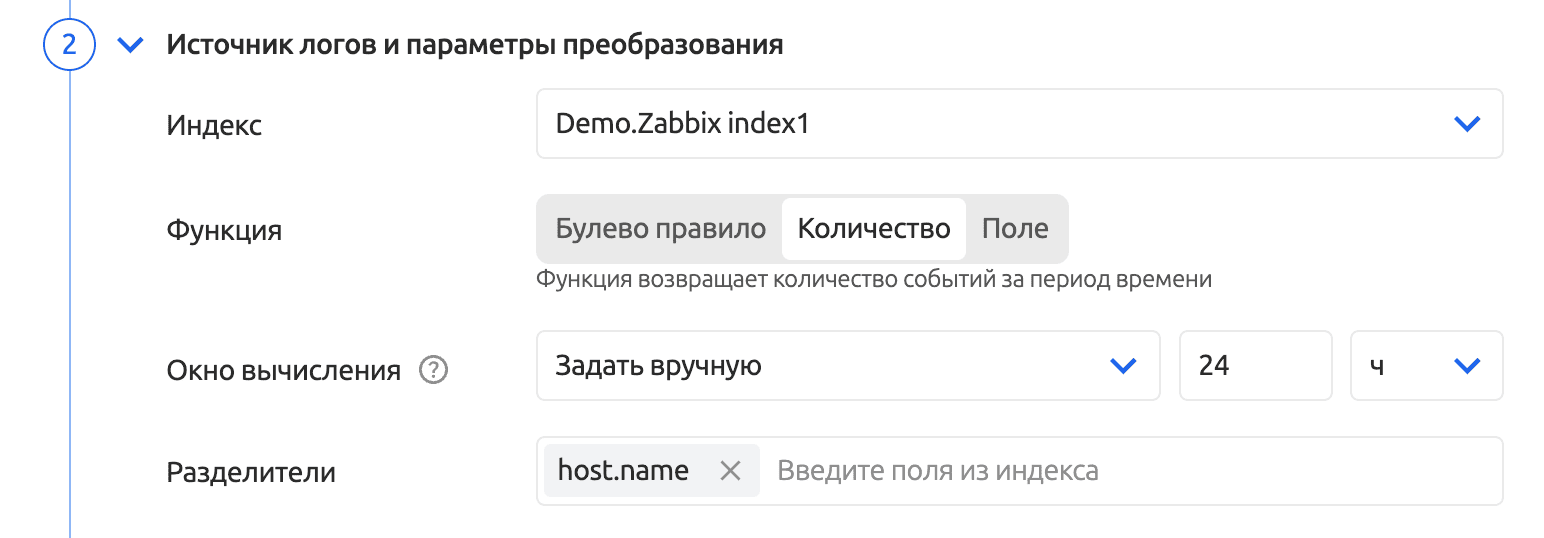The image size is (1544, 538).
Task: Select the 'Булево правило' function option
Action: (660, 229)
